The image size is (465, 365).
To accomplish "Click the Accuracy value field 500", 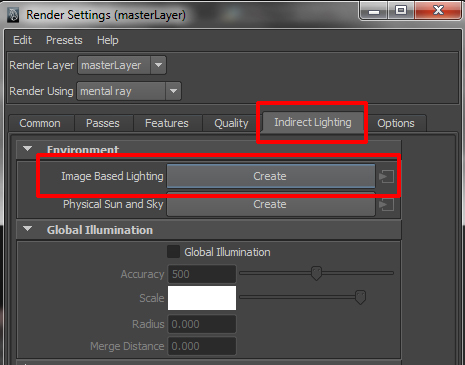I will click(x=202, y=274).
